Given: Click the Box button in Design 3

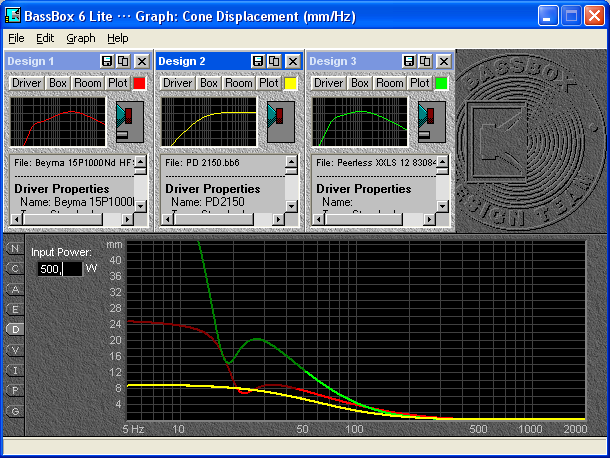Looking at the screenshot, I should 360,83.
